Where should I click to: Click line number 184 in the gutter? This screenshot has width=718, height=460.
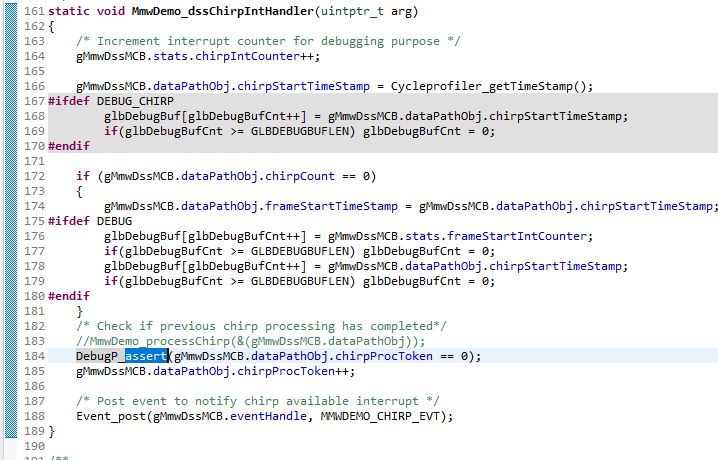point(34,356)
